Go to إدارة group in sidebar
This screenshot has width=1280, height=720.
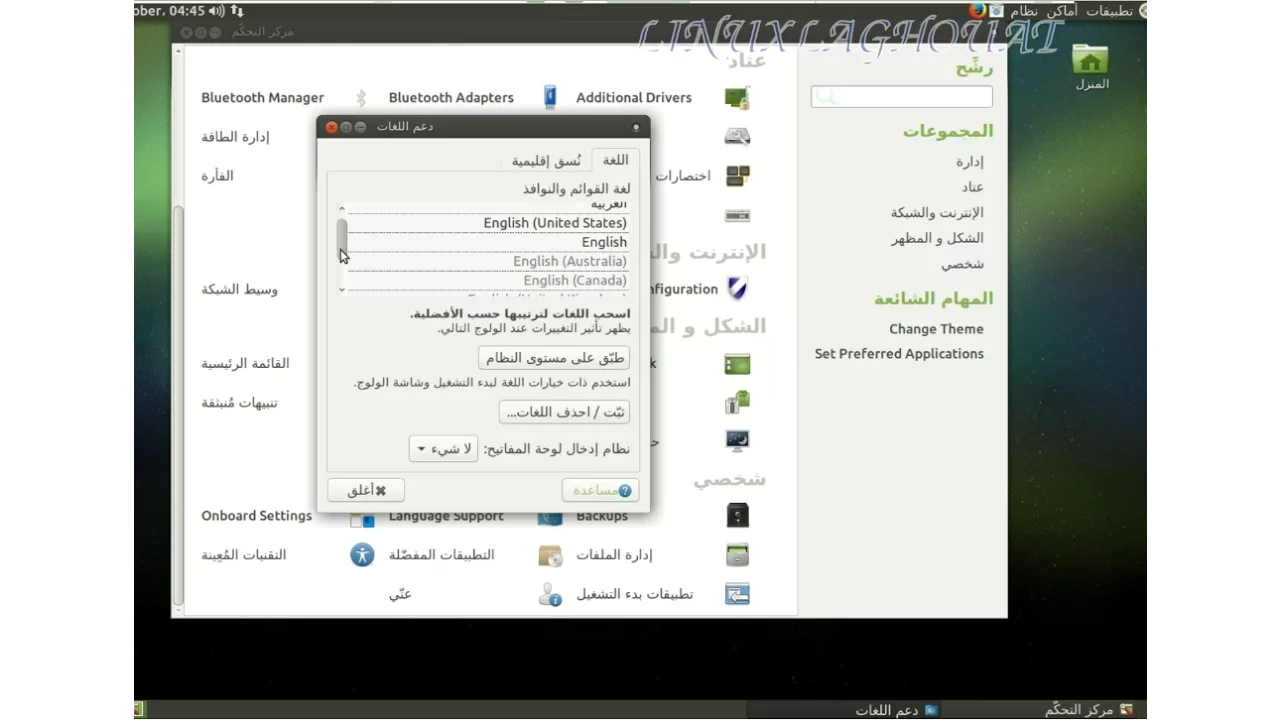tap(969, 161)
